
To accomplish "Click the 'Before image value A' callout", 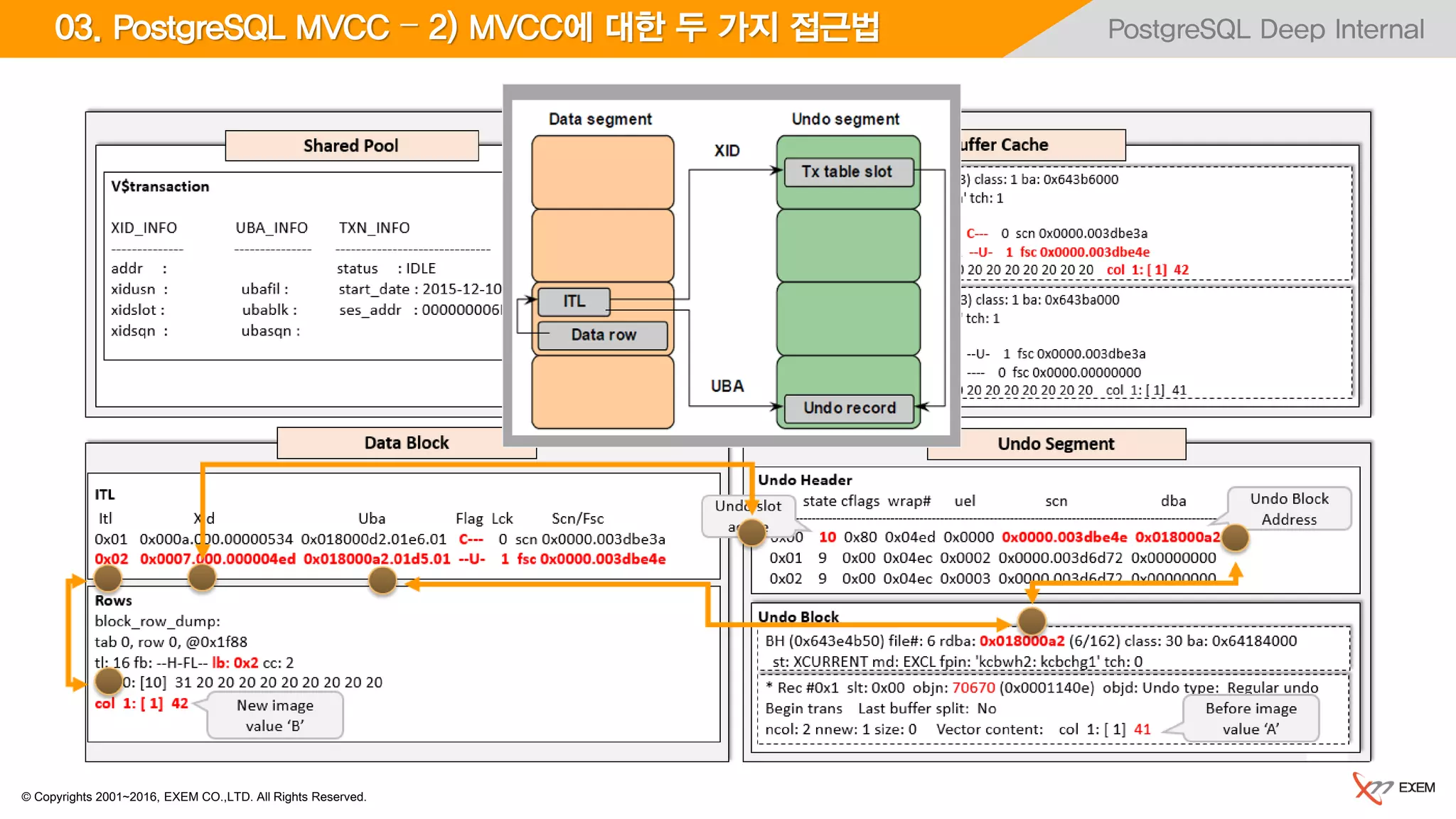I will point(1251,719).
